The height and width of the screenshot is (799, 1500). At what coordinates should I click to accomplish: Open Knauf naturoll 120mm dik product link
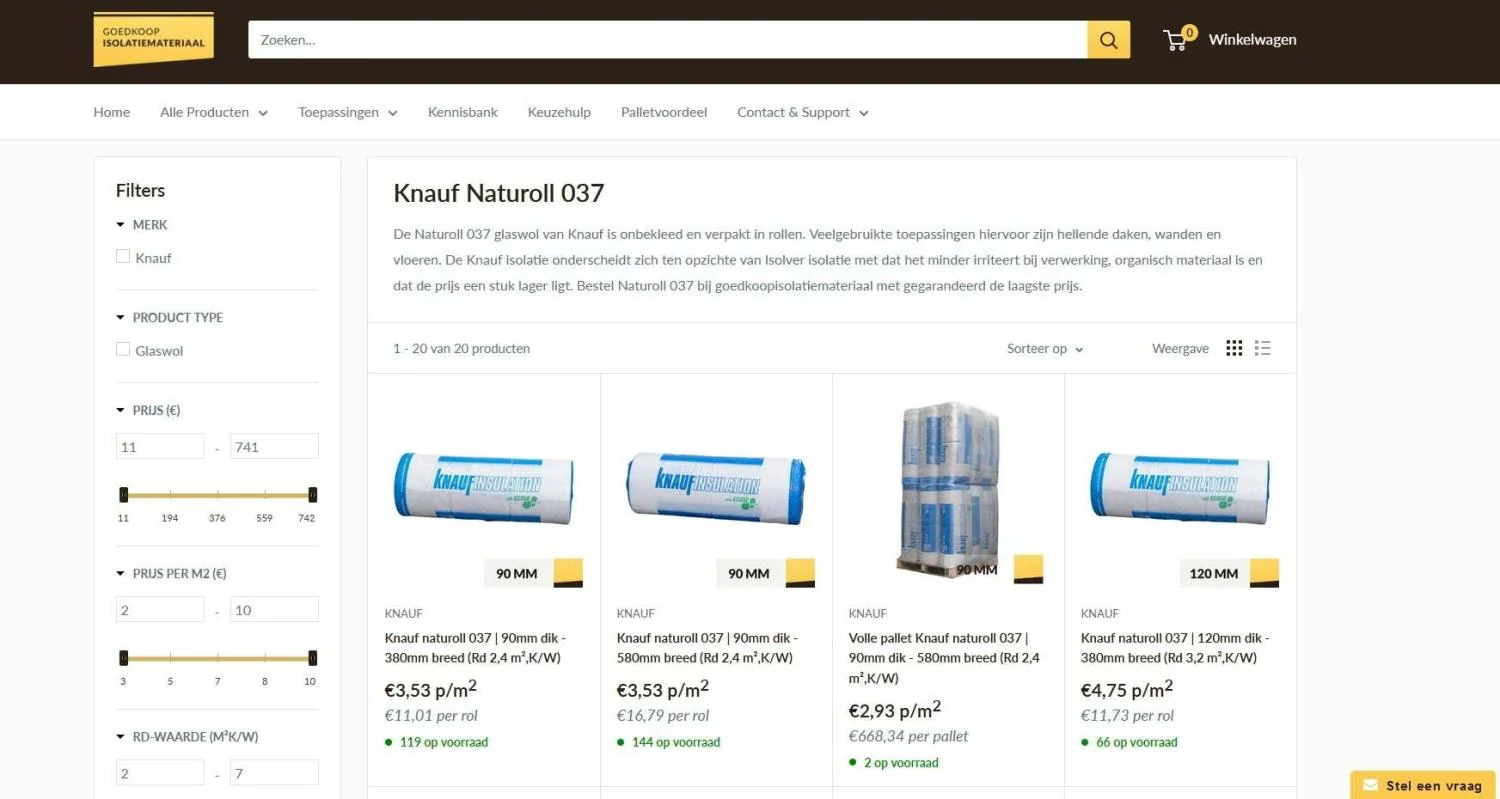coord(1175,648)
